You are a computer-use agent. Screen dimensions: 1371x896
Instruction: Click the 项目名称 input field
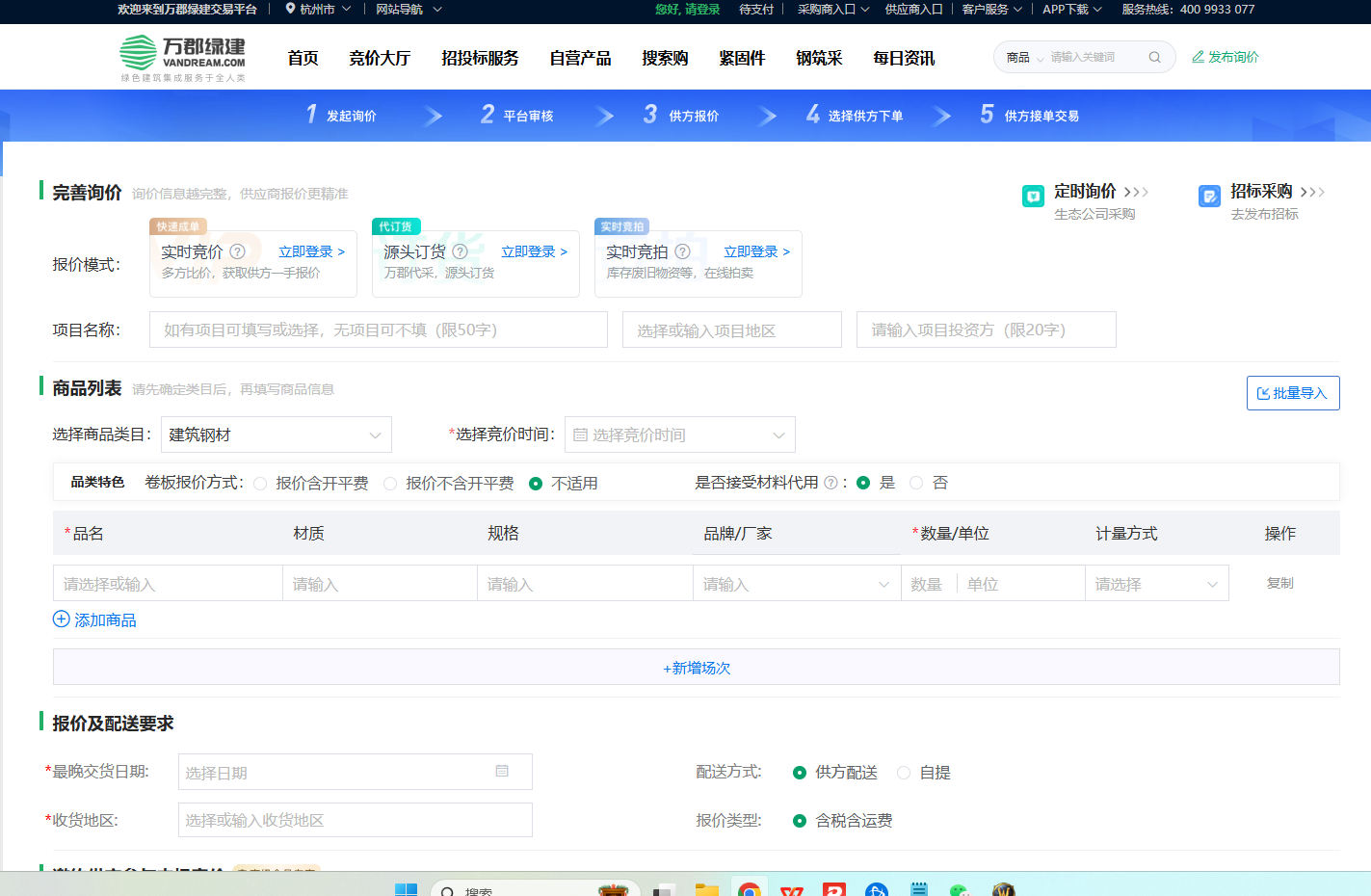tap(378, 329)
